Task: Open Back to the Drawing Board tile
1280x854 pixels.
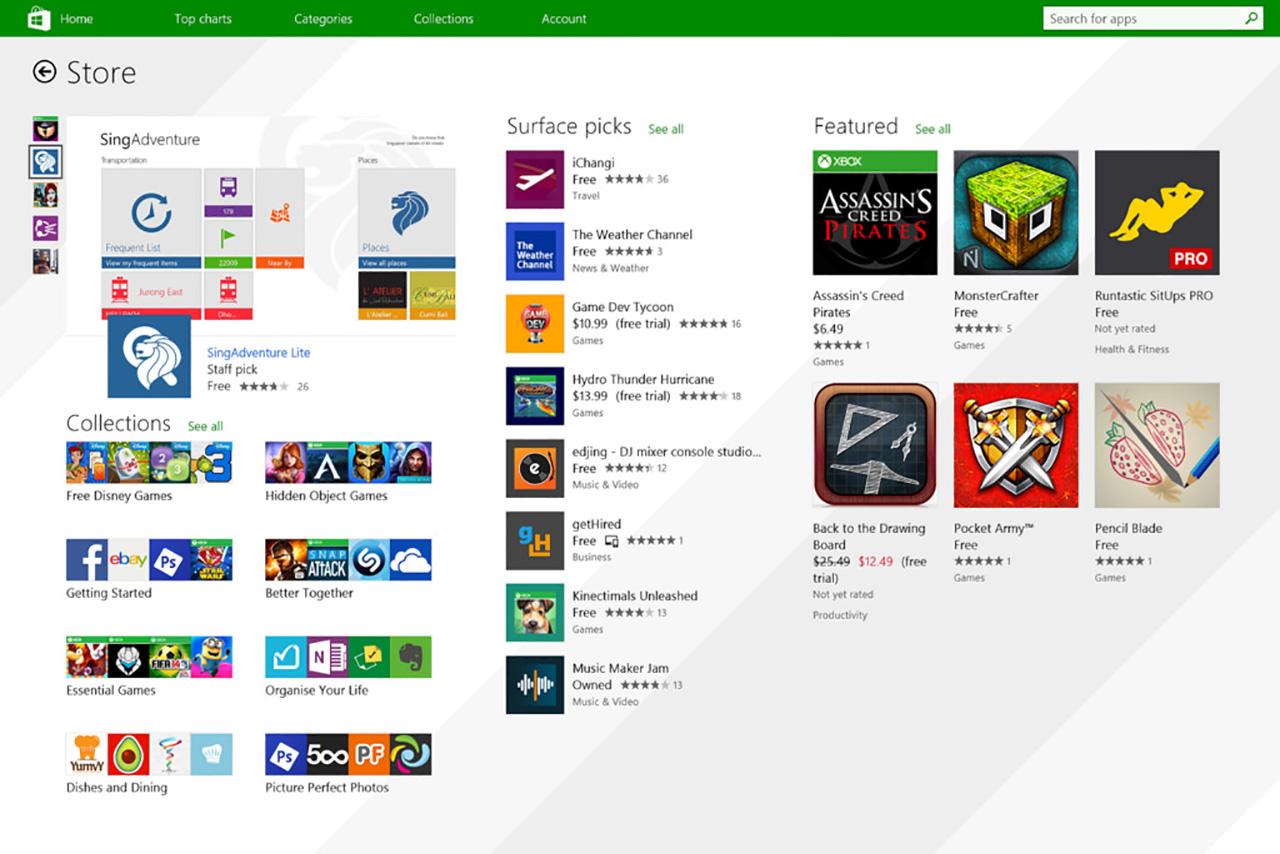Action: pyautogui.click(x=875, y=445)
